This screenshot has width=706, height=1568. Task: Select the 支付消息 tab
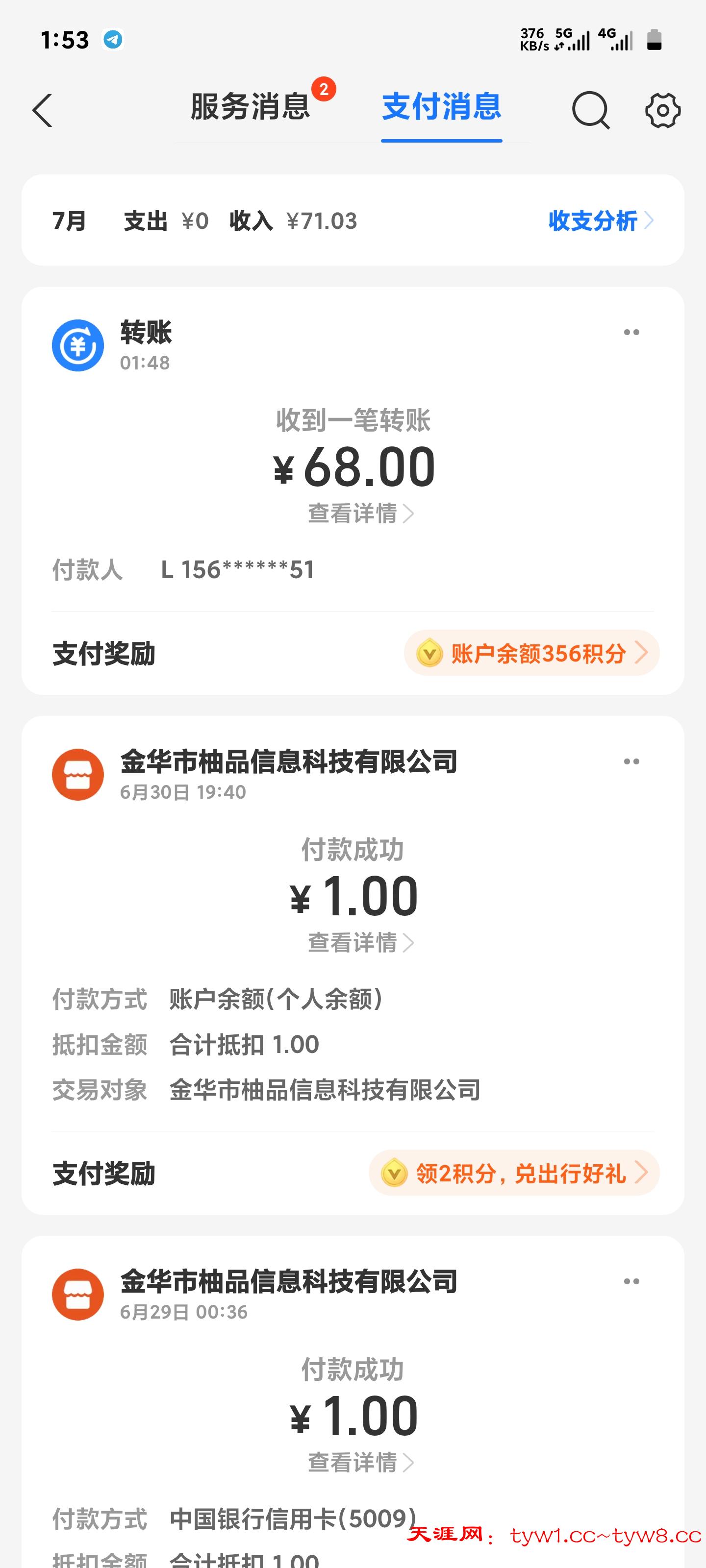[x=442, y=107]
